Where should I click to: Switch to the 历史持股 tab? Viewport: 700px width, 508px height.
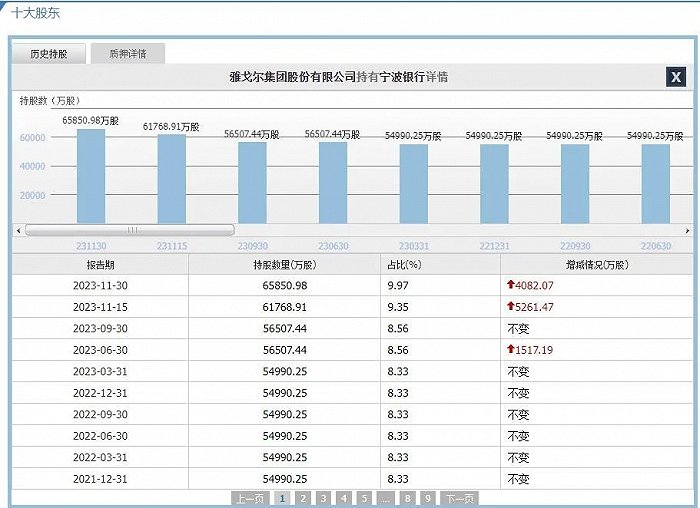pos(49,54)
